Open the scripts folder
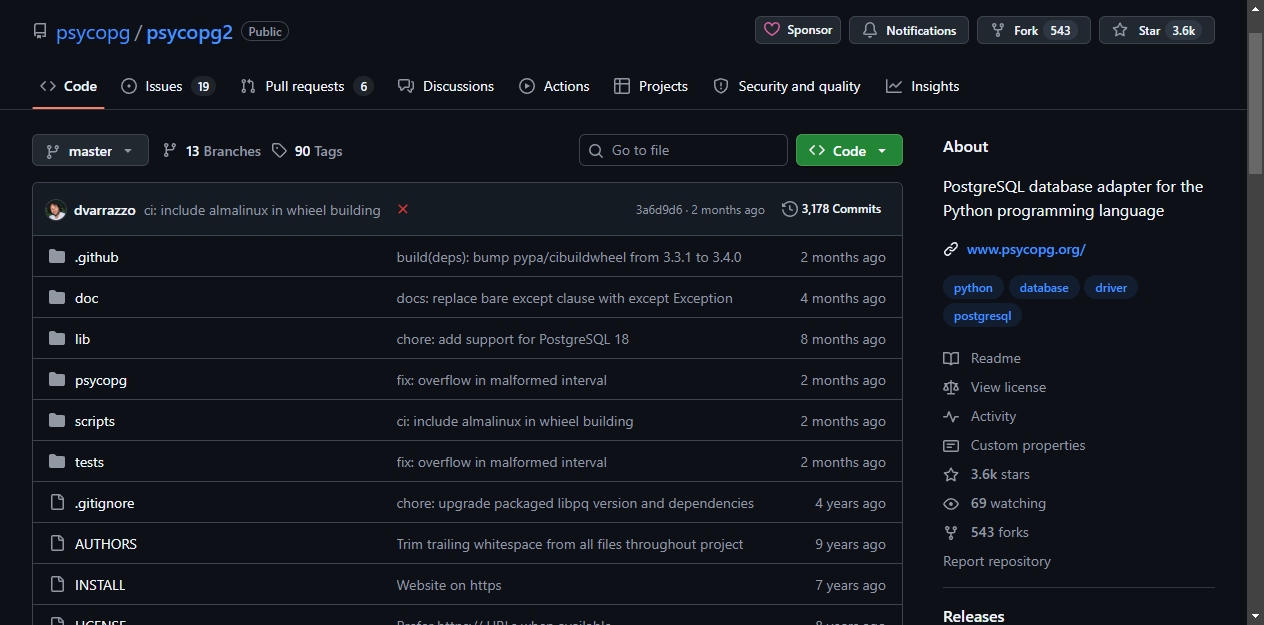The height and width of the screenshot is (625, 1264). click(x=95, y=421)
